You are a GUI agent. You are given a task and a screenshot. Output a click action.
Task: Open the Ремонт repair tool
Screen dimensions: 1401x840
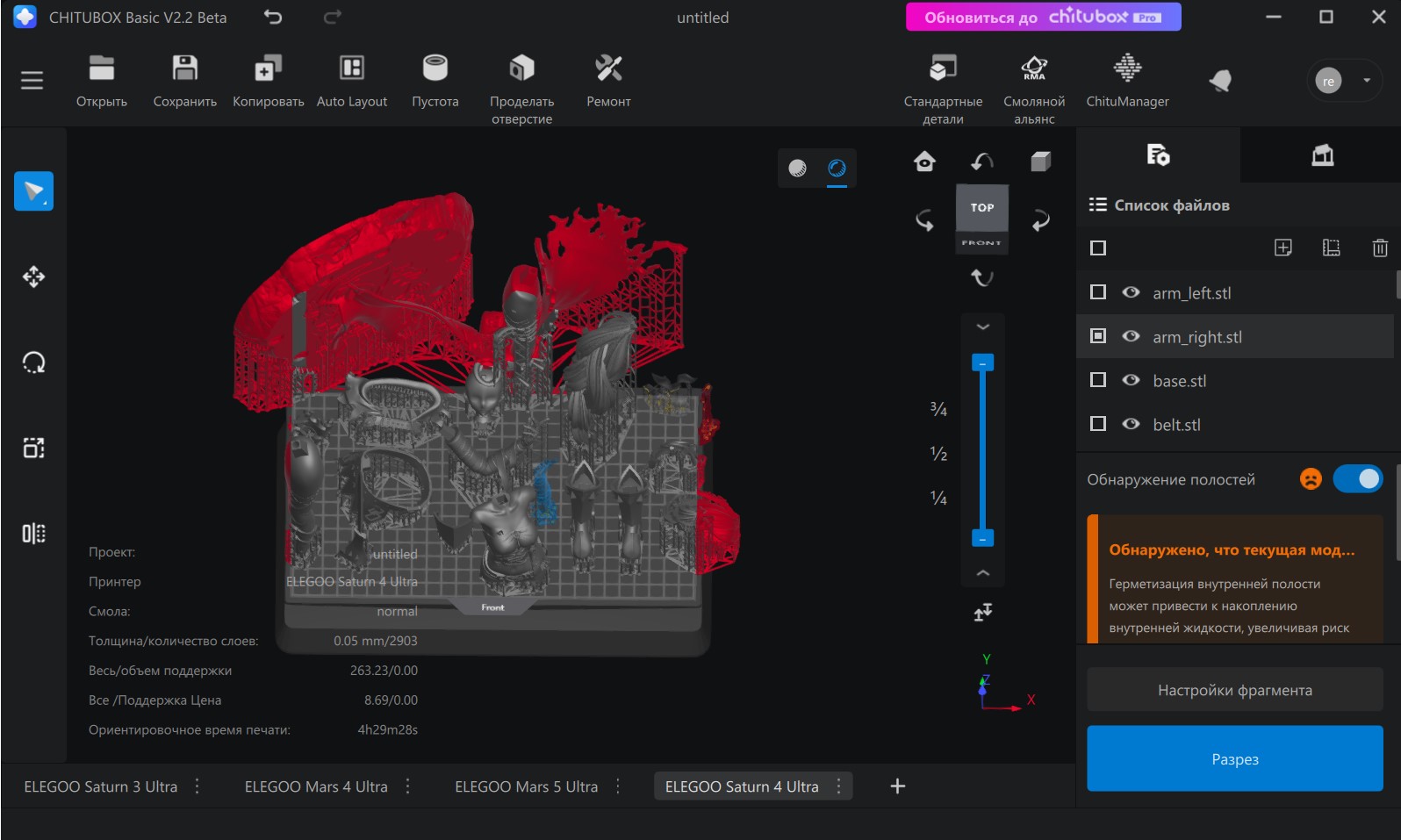pos(608,69)
